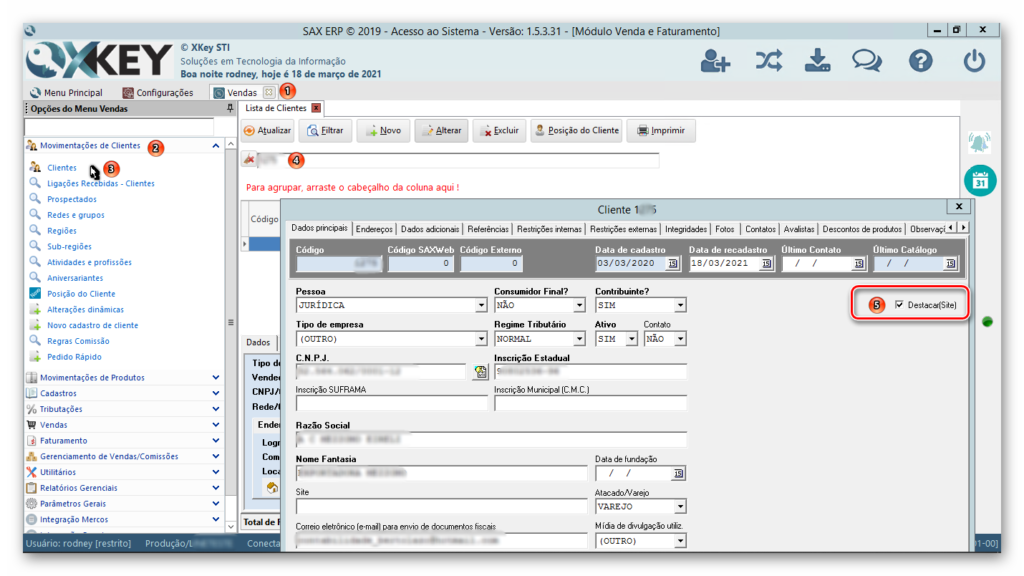The image size is (1024, 576).
Task: Open calendar picker for Último Contato
Action: 858,263
